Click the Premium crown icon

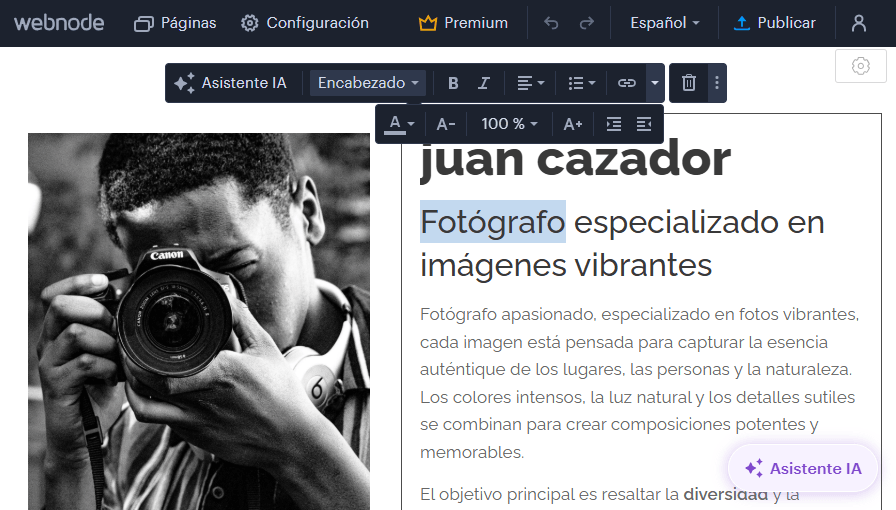point(427,23)
